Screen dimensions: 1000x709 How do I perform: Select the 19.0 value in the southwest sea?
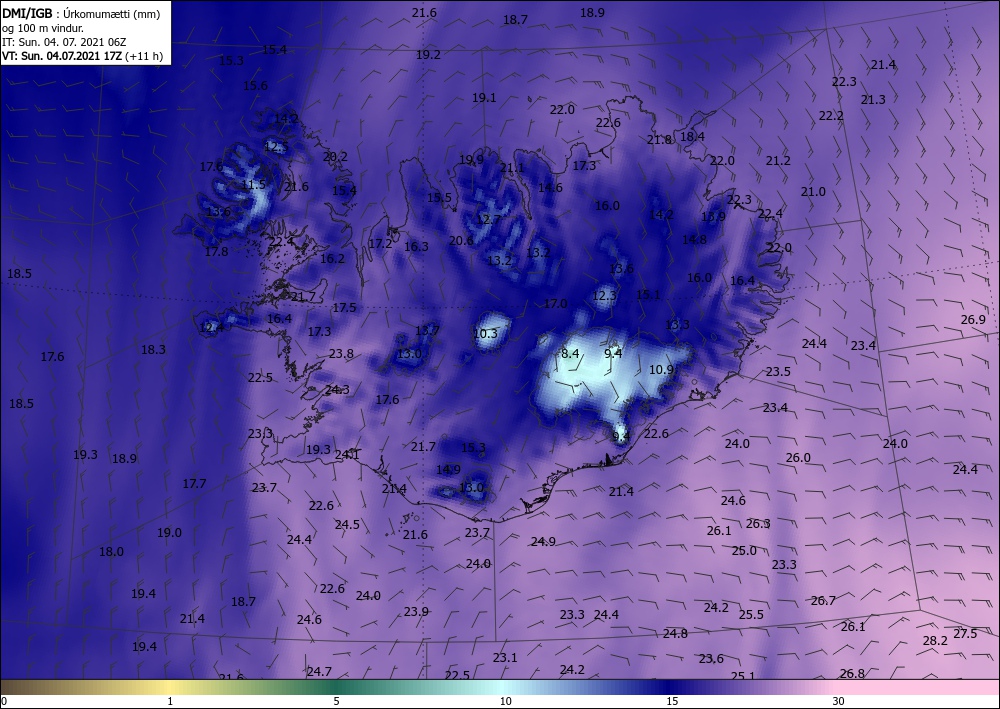tap(169, 532)
